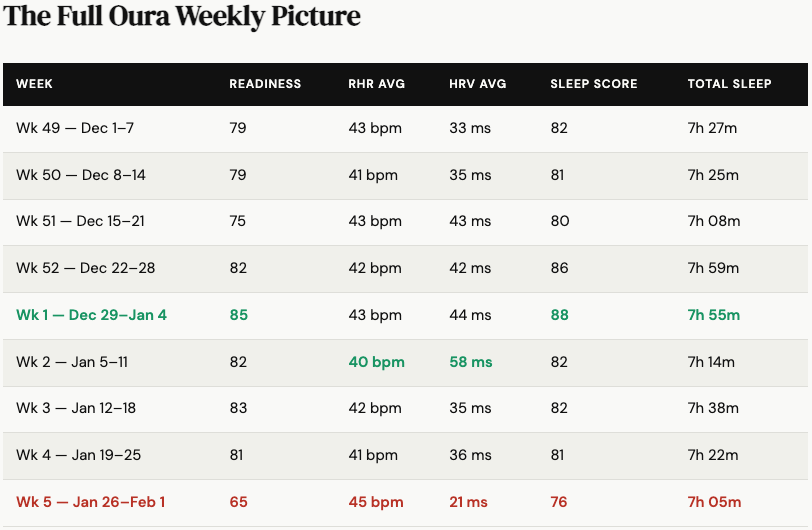
Task: Click the SLEEP SCORE column header
Action: click(593, 84)
